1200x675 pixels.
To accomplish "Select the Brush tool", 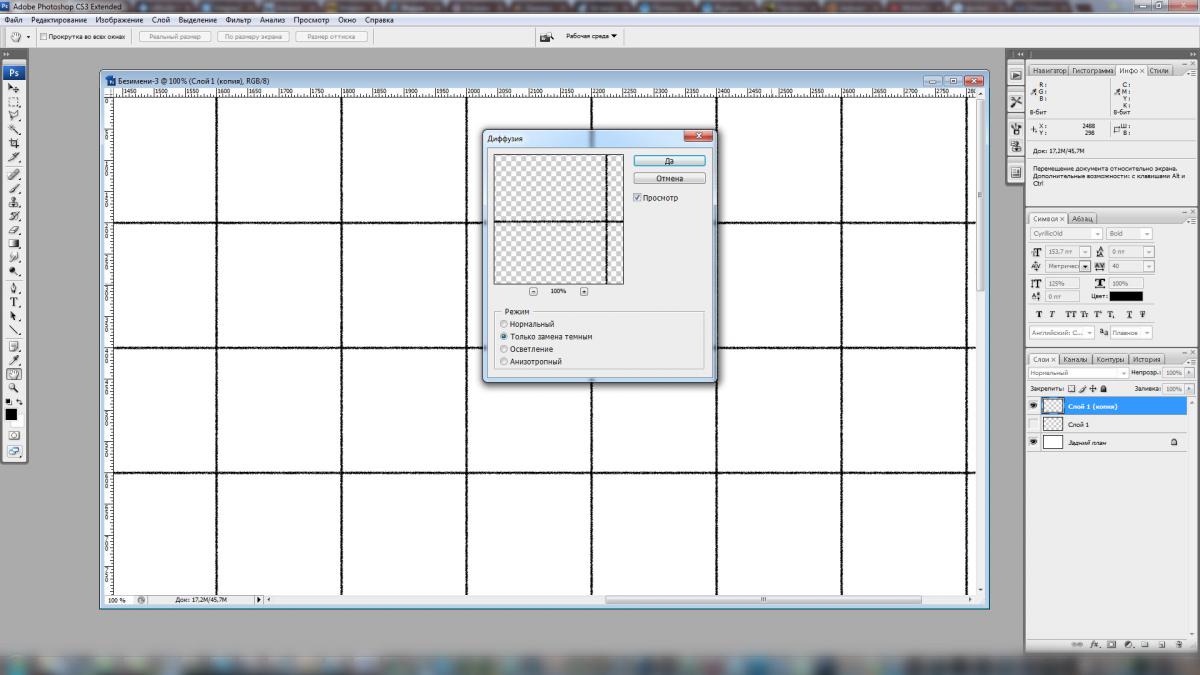I will [14, 188].
